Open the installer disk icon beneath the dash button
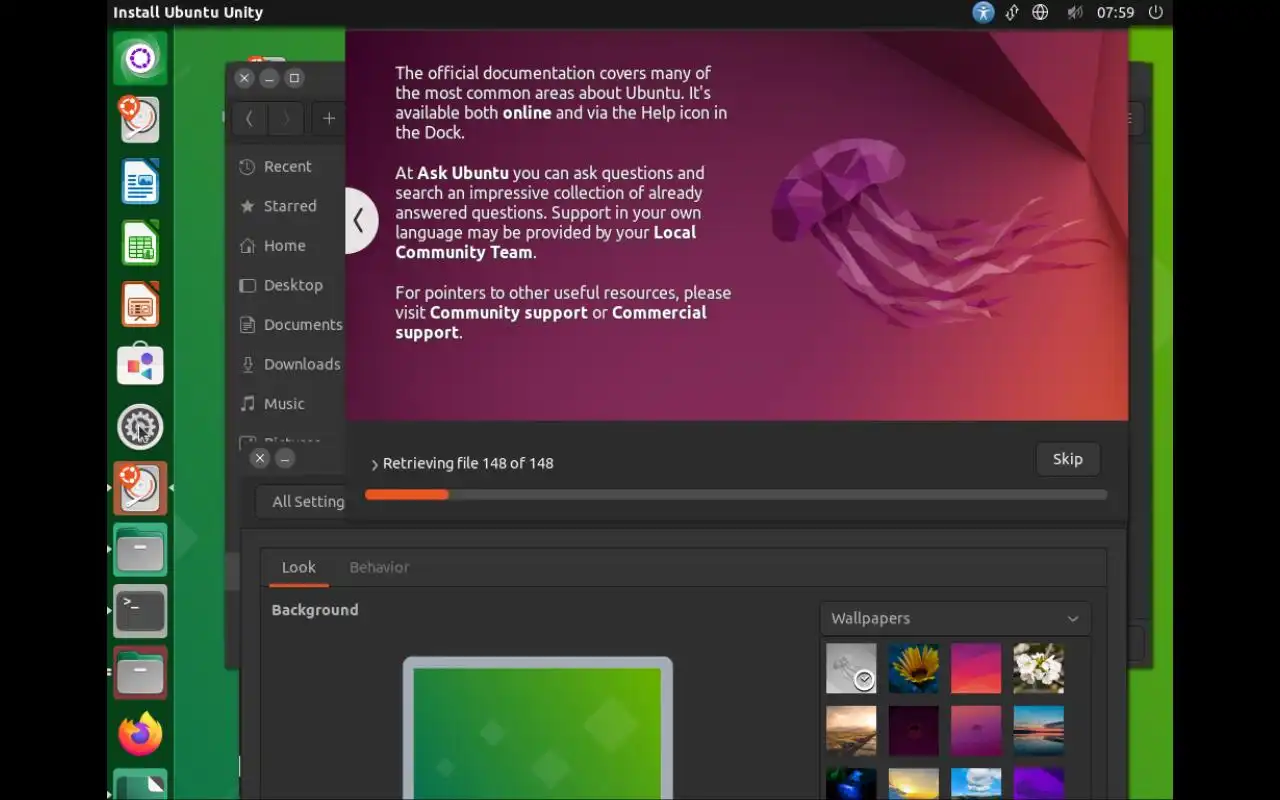This screenshot has width=1280, height=800. pyautogui.click(x=140, y=120)
